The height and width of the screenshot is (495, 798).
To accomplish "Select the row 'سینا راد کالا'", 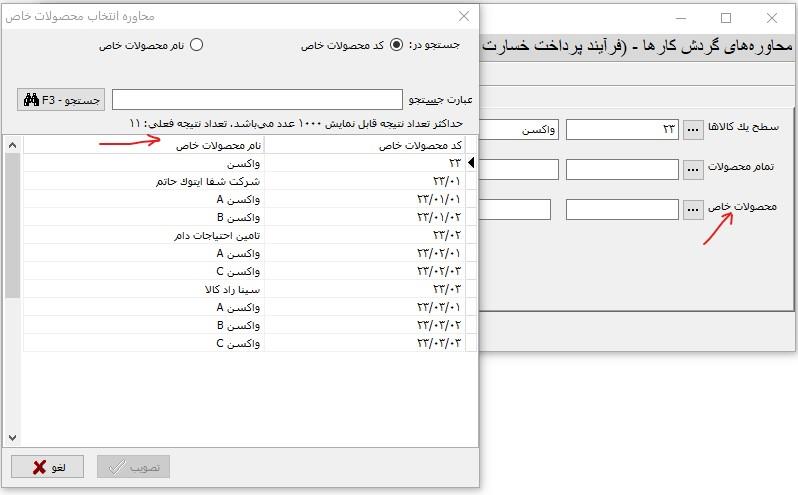I will point(143,289).
